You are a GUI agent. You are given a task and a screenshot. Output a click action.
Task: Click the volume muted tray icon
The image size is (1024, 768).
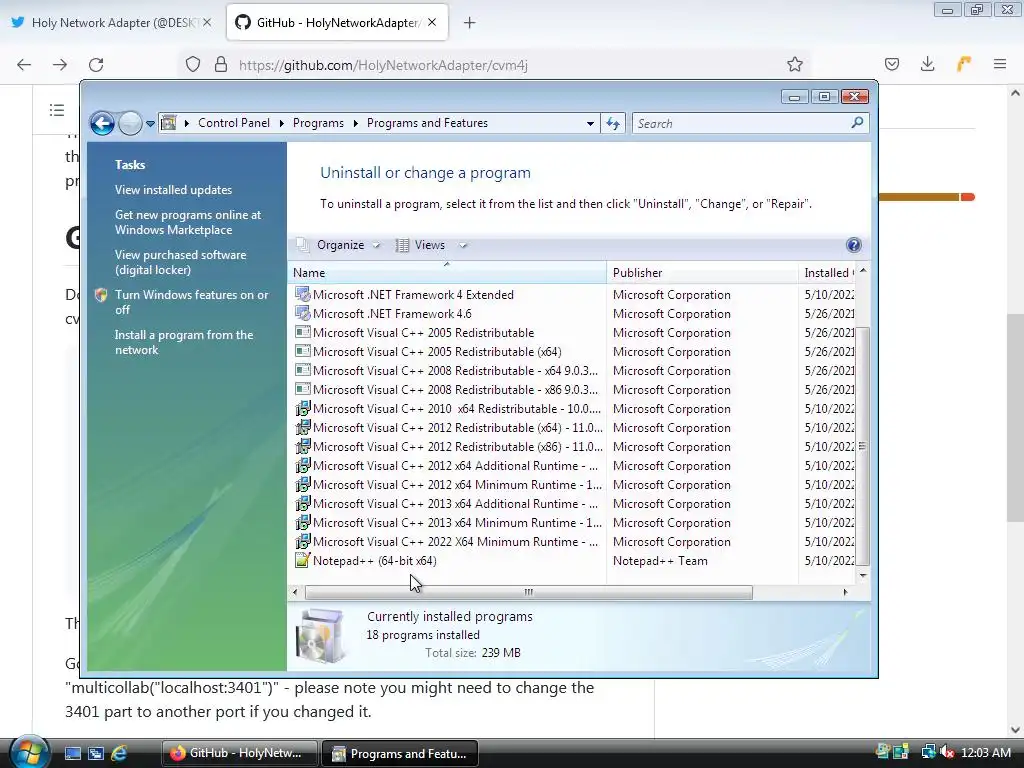(x=946, y=752)
